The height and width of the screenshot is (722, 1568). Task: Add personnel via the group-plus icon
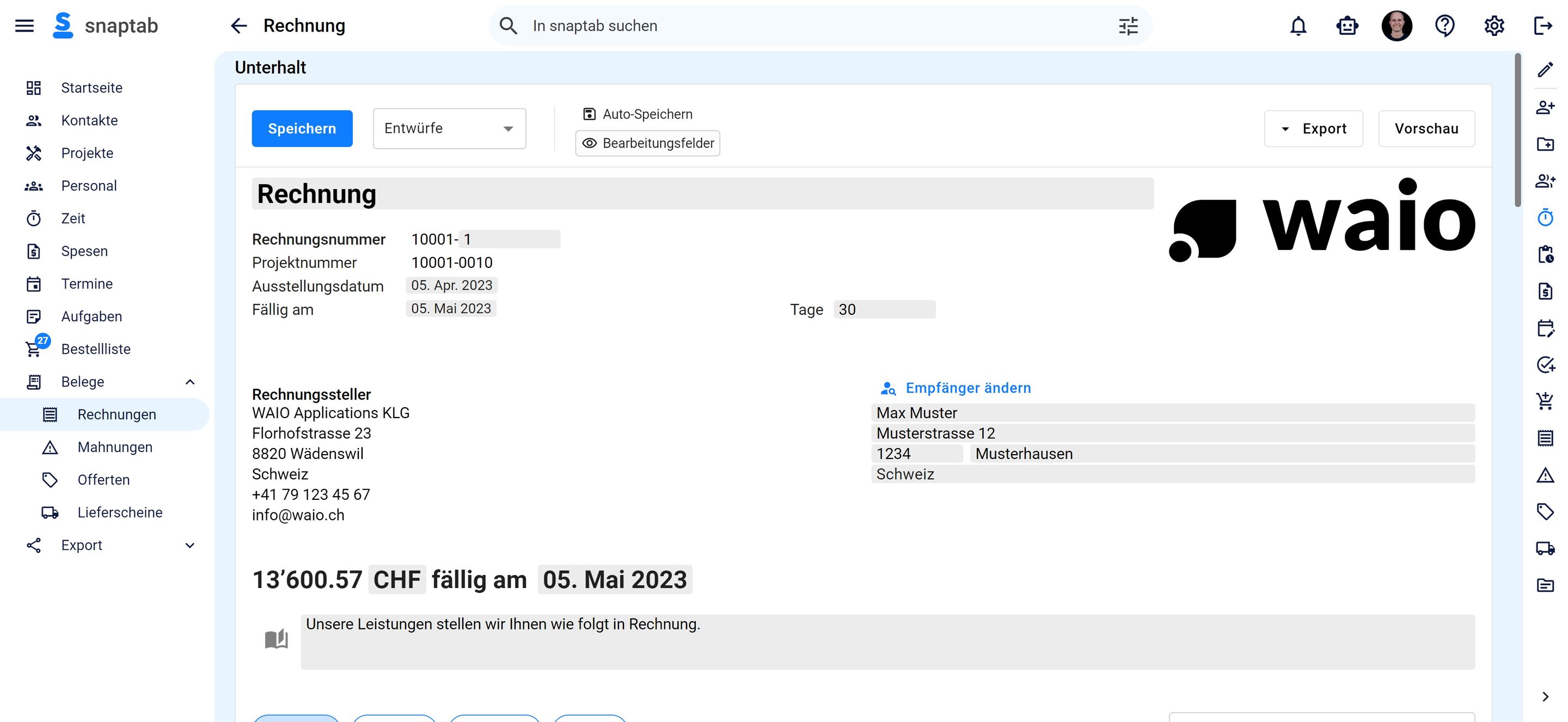point(1545,181)
